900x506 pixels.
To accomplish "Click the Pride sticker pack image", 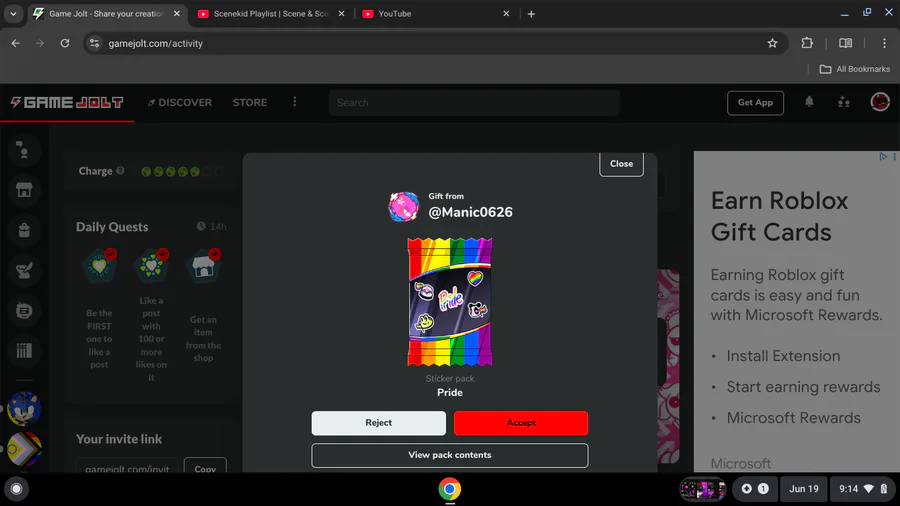I will click(449, 302).
